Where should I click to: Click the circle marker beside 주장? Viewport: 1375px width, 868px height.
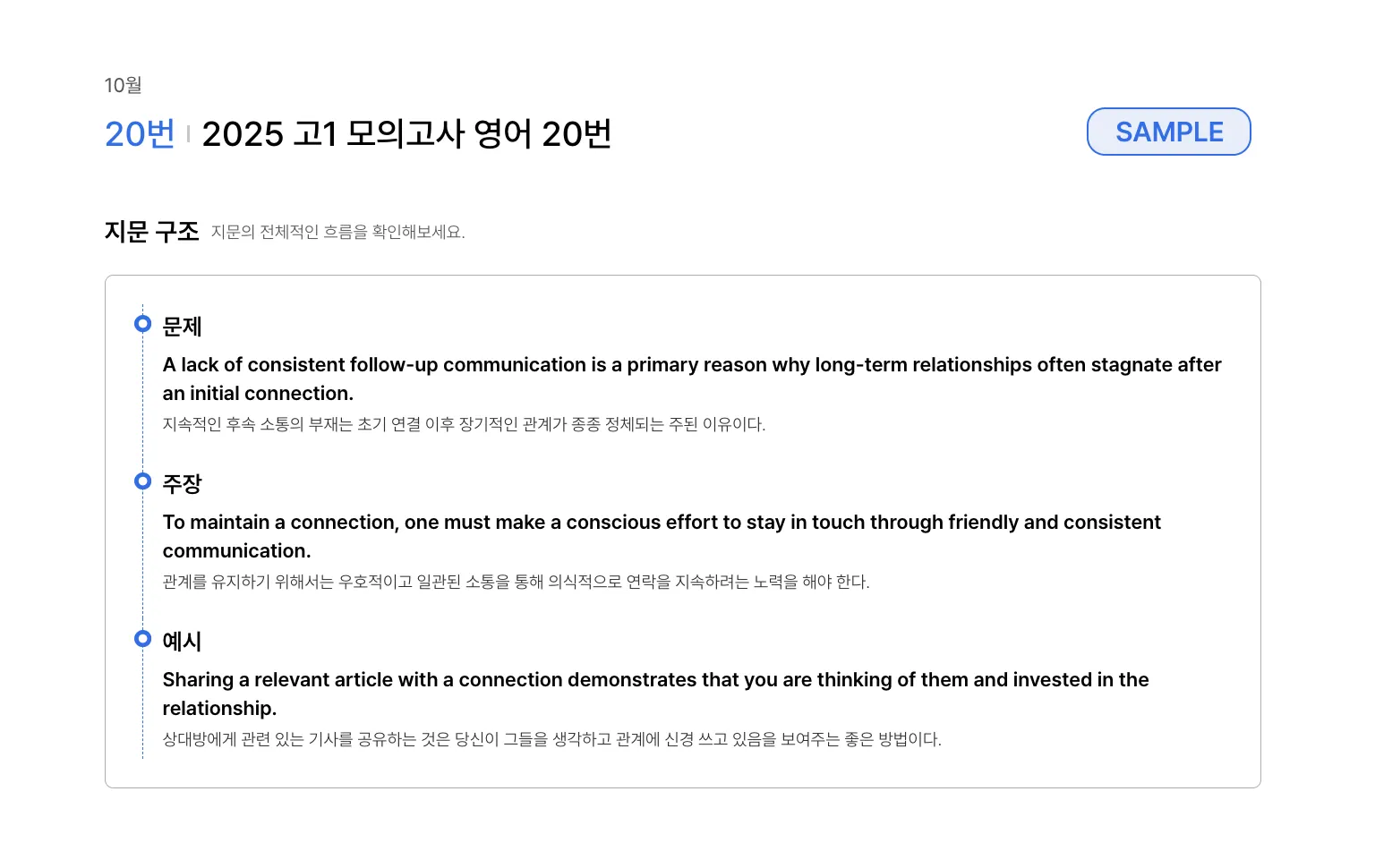142,481
